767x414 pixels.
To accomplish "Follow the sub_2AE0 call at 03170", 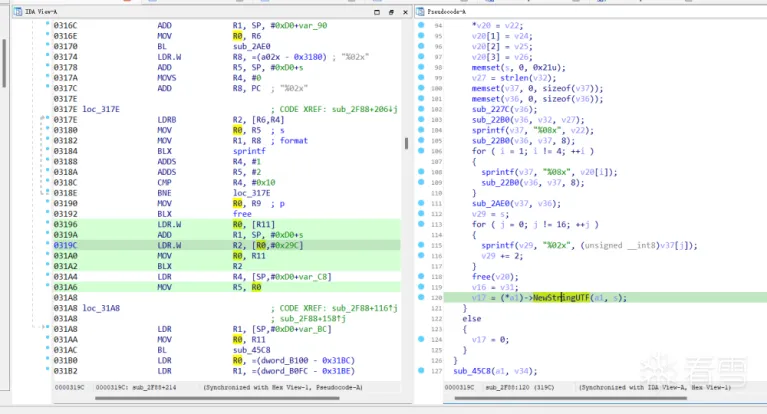I will tap(251, 46).
